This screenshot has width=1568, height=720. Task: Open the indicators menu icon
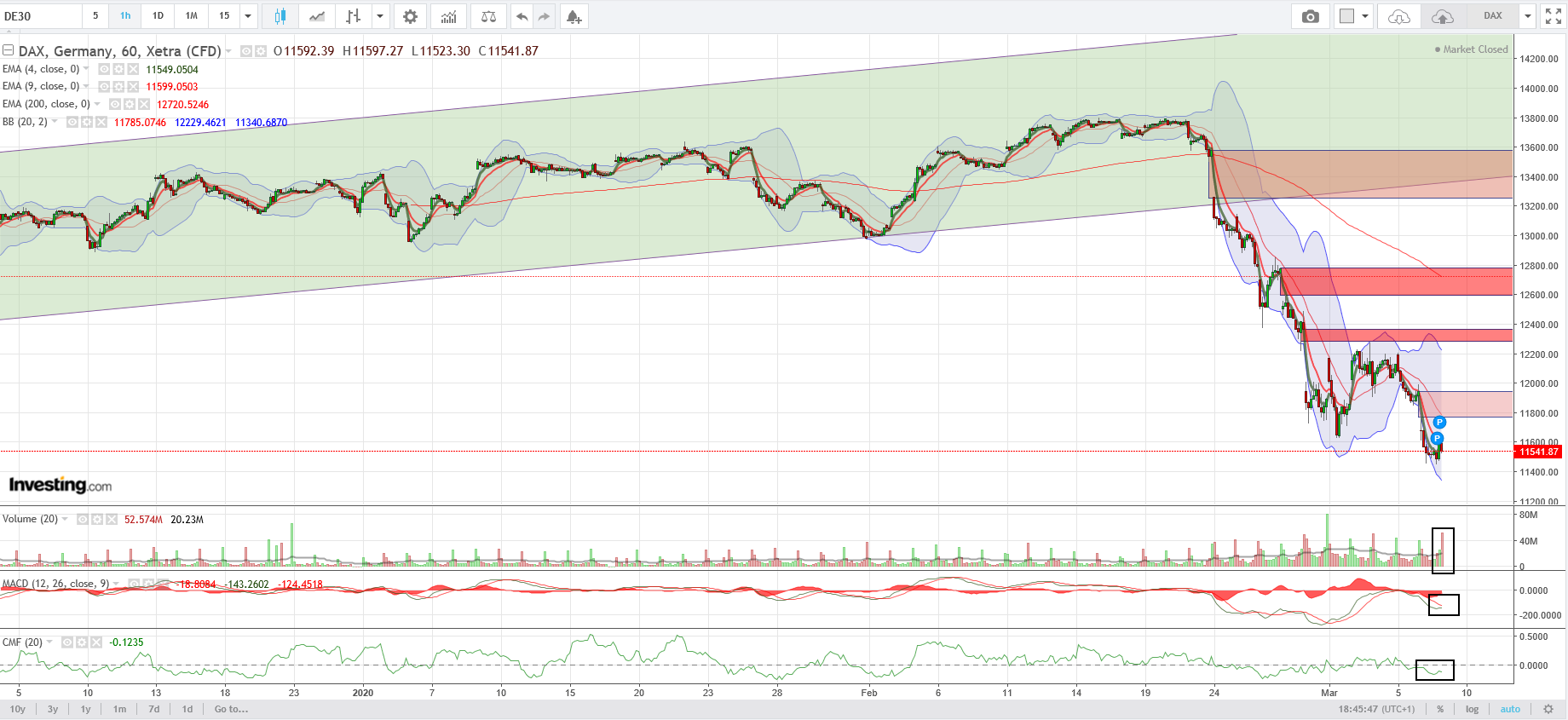coord(449,16)
